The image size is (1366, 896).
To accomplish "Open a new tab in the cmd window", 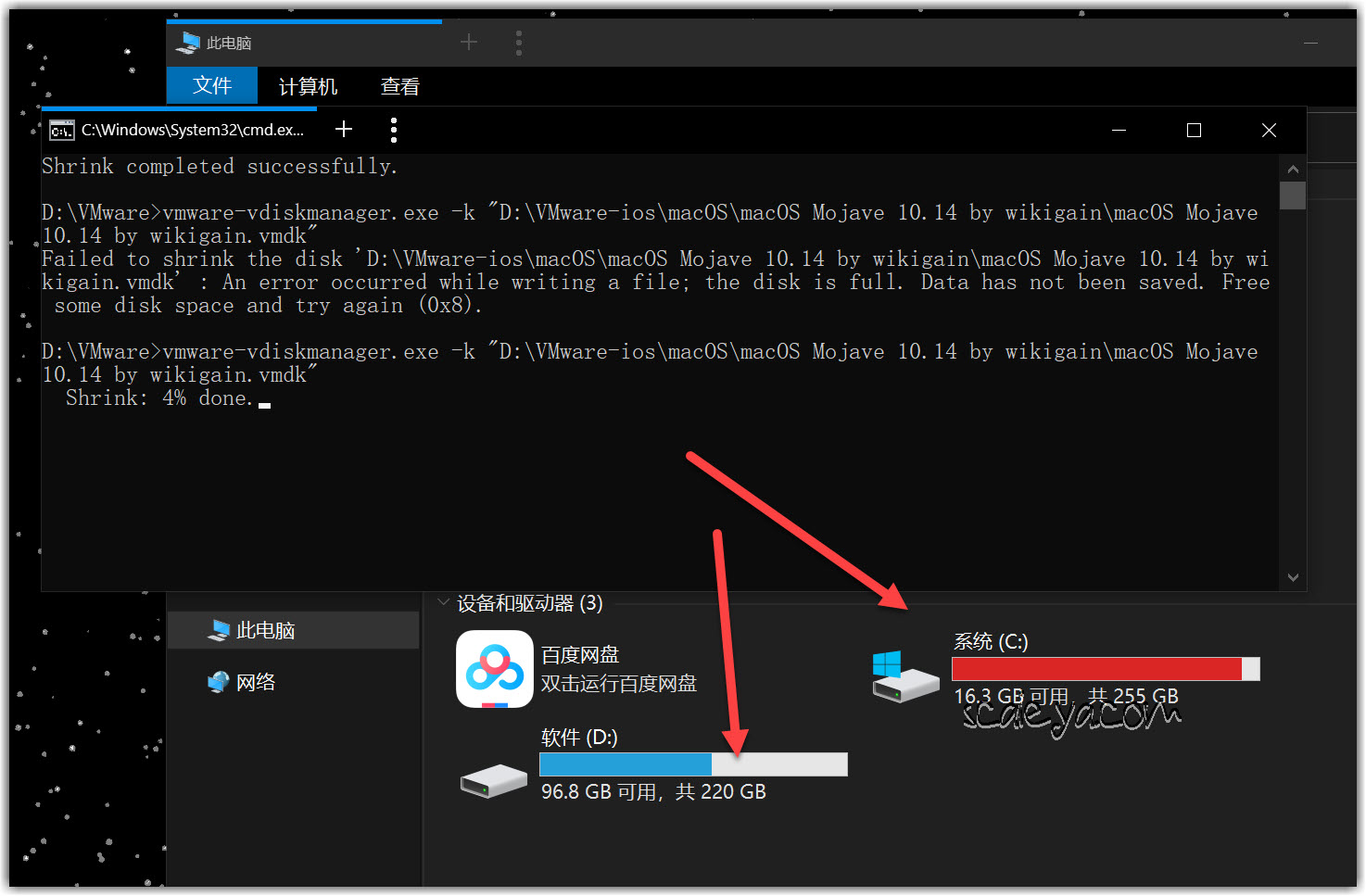I will coord(344,130).
